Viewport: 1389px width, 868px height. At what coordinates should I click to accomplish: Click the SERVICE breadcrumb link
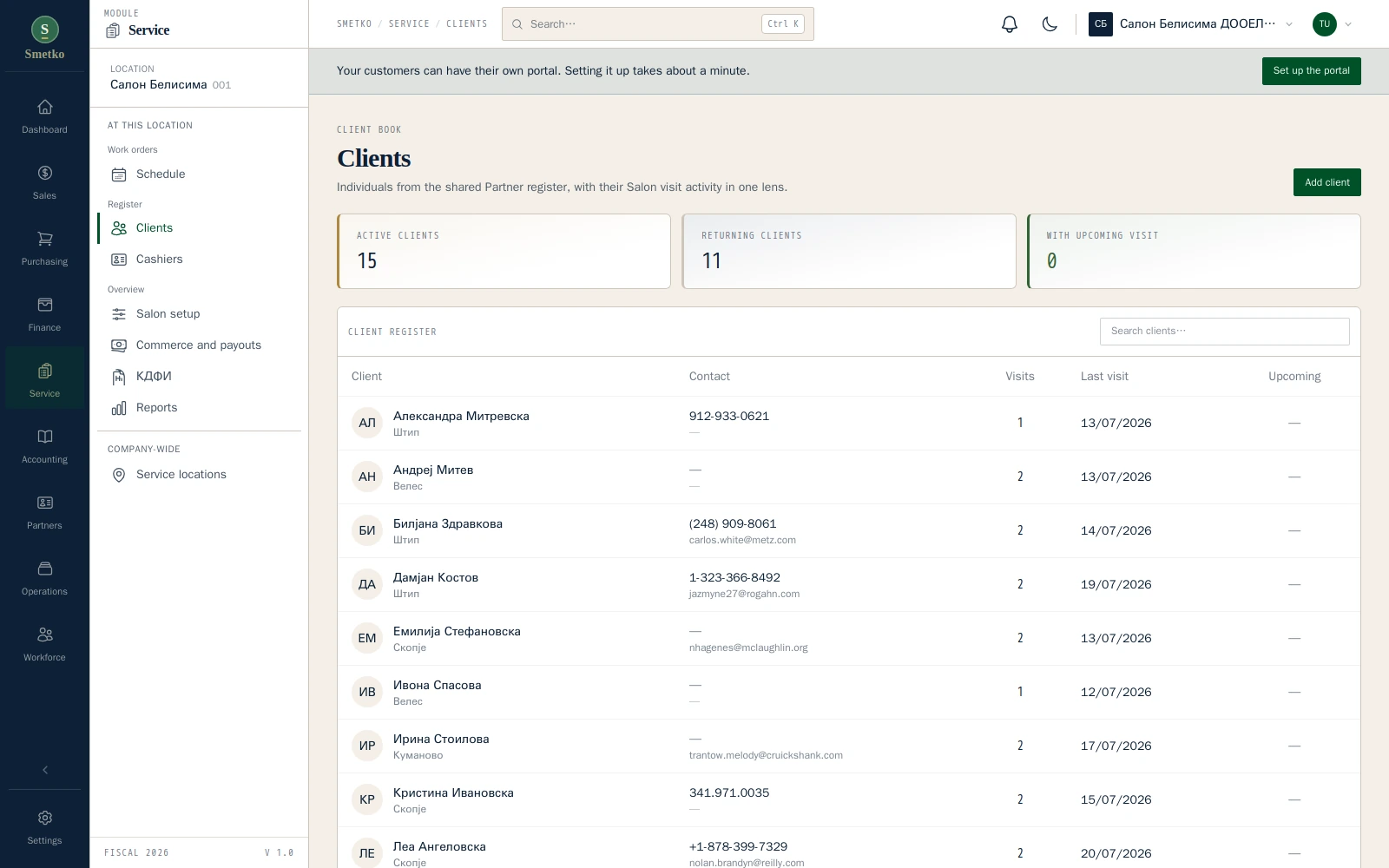[x=409, y=23]
